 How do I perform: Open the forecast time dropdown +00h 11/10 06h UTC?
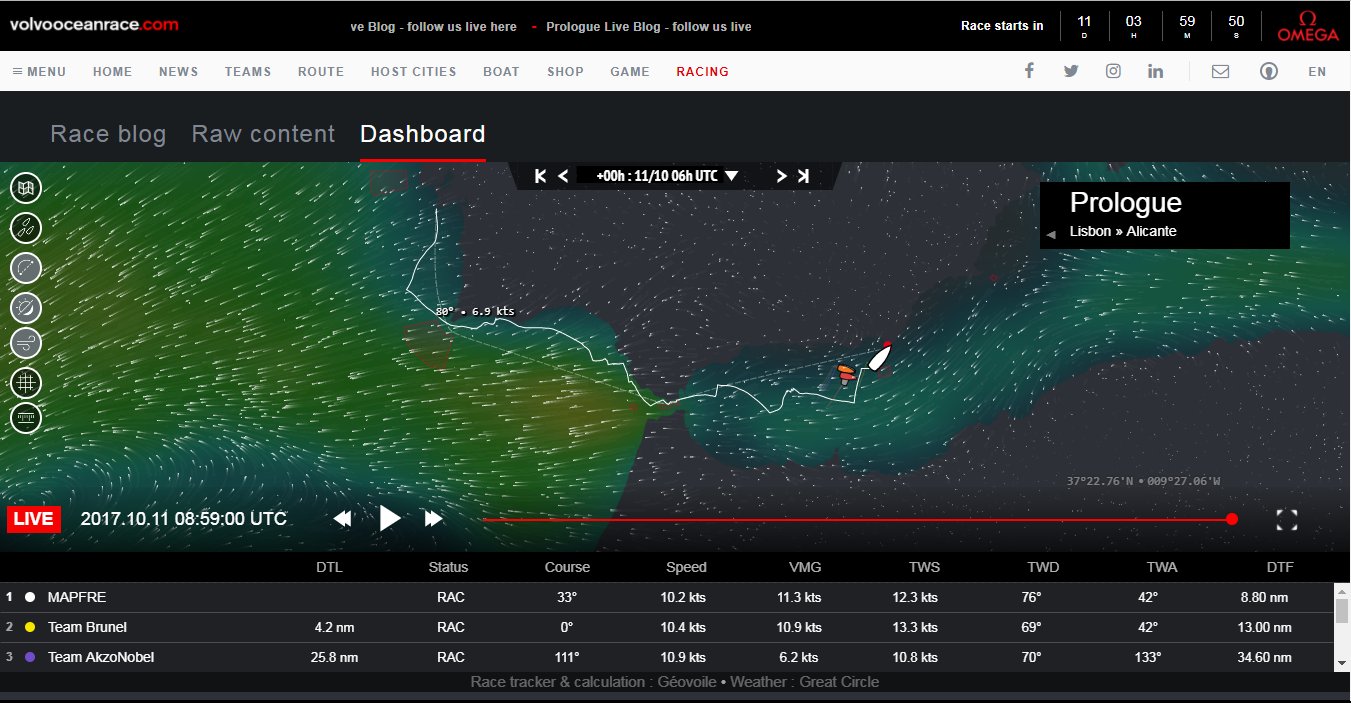click(667, 176)
